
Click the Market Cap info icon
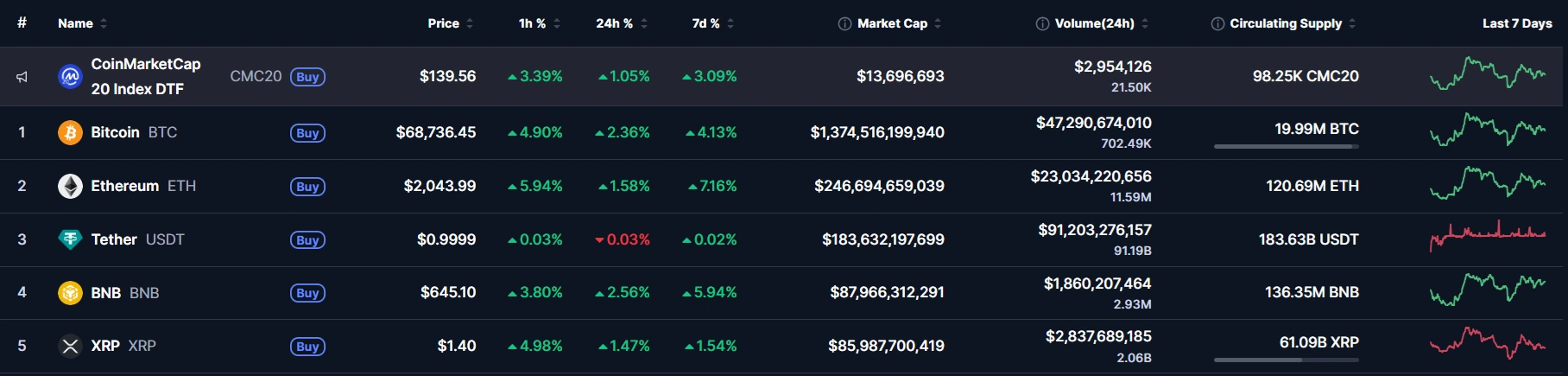(844, 23)
